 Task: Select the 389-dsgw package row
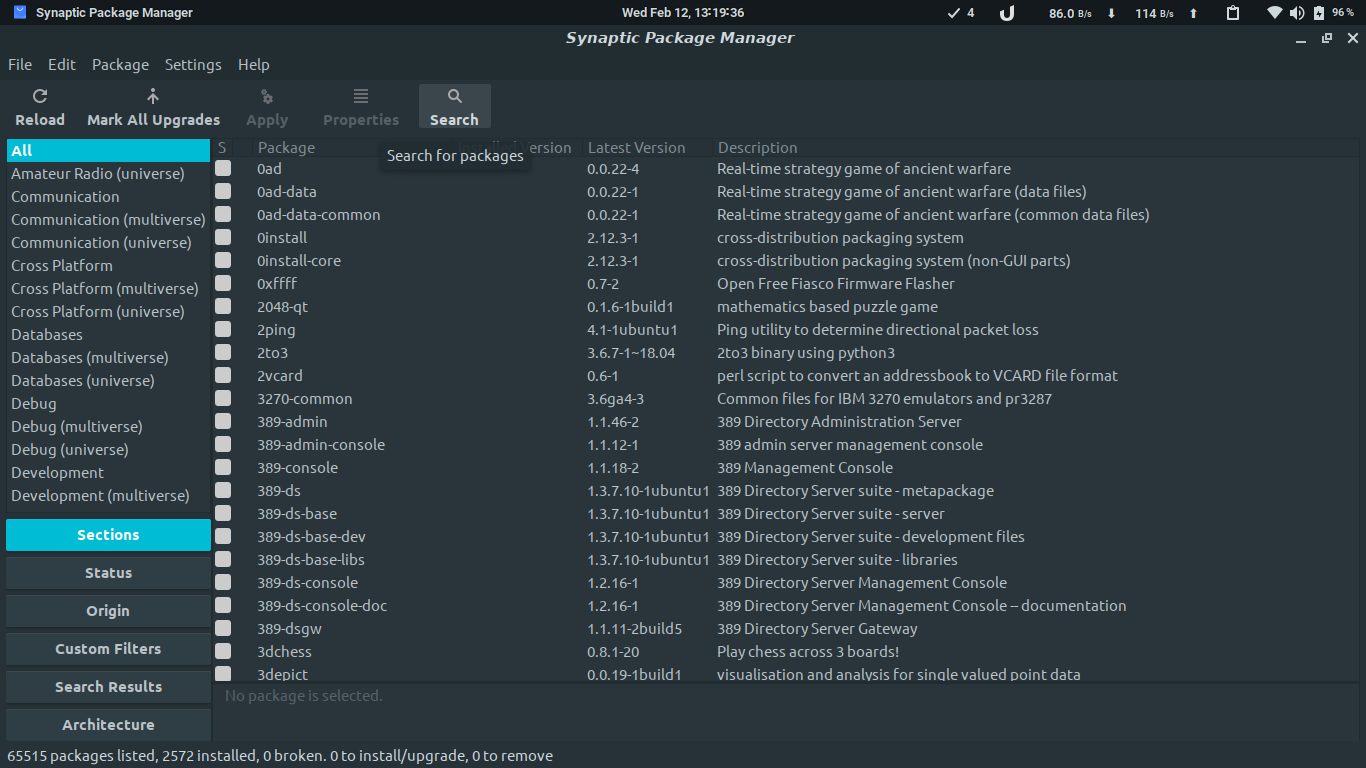[x=786, y=628]
